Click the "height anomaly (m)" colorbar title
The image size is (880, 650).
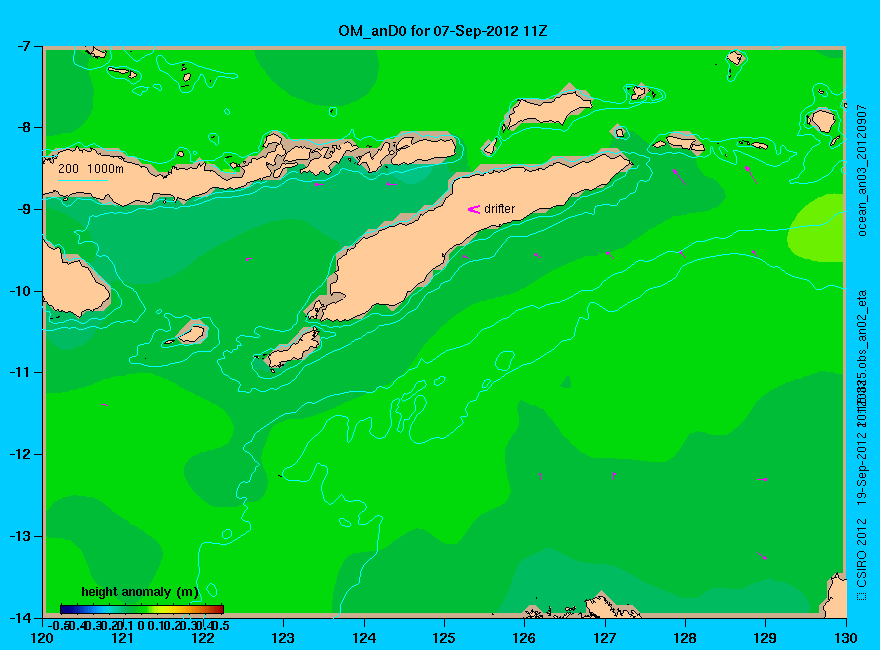pos(140,592)
